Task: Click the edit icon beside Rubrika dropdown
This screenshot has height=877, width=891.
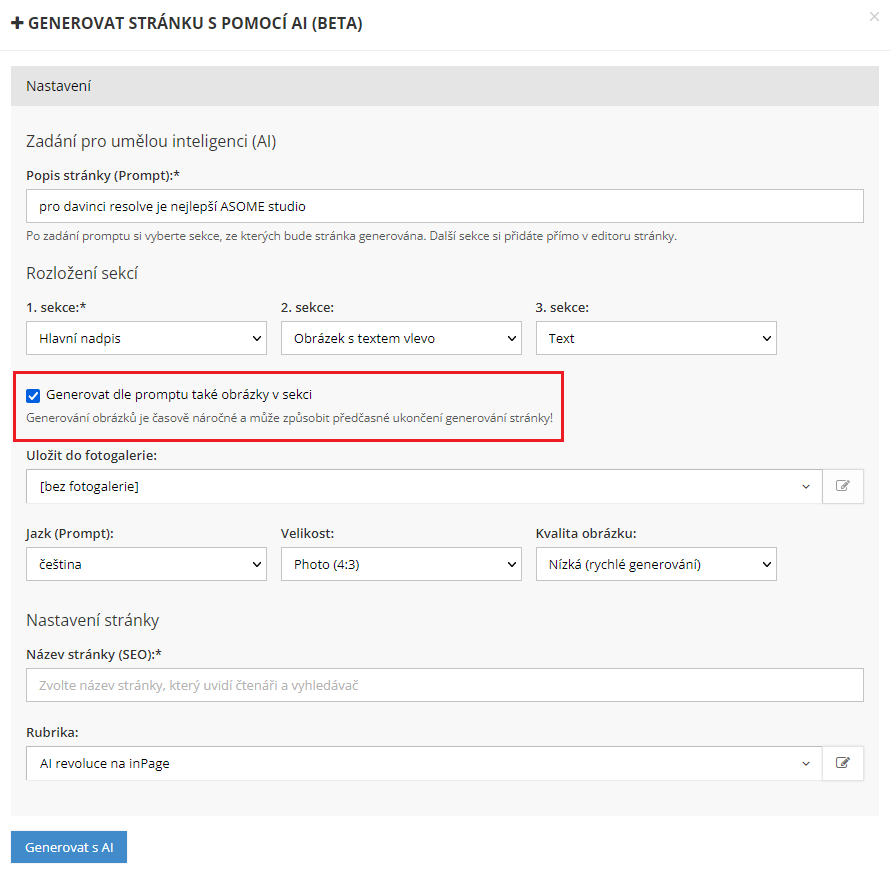Action: click(x=842, y=764)
